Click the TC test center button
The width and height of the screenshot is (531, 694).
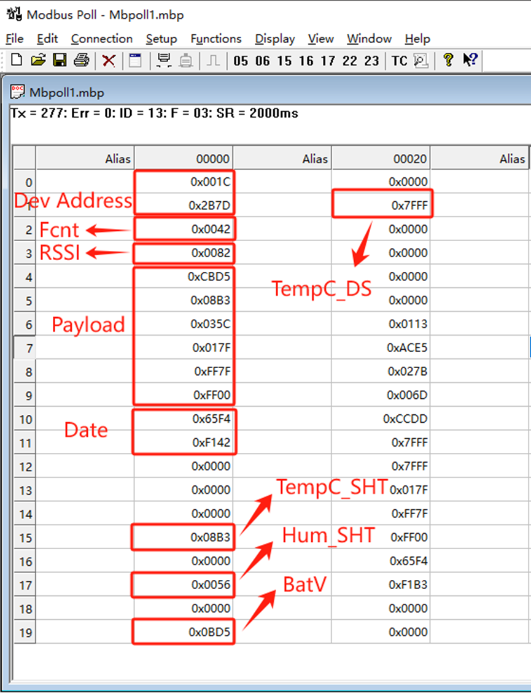tap(399, 61)
